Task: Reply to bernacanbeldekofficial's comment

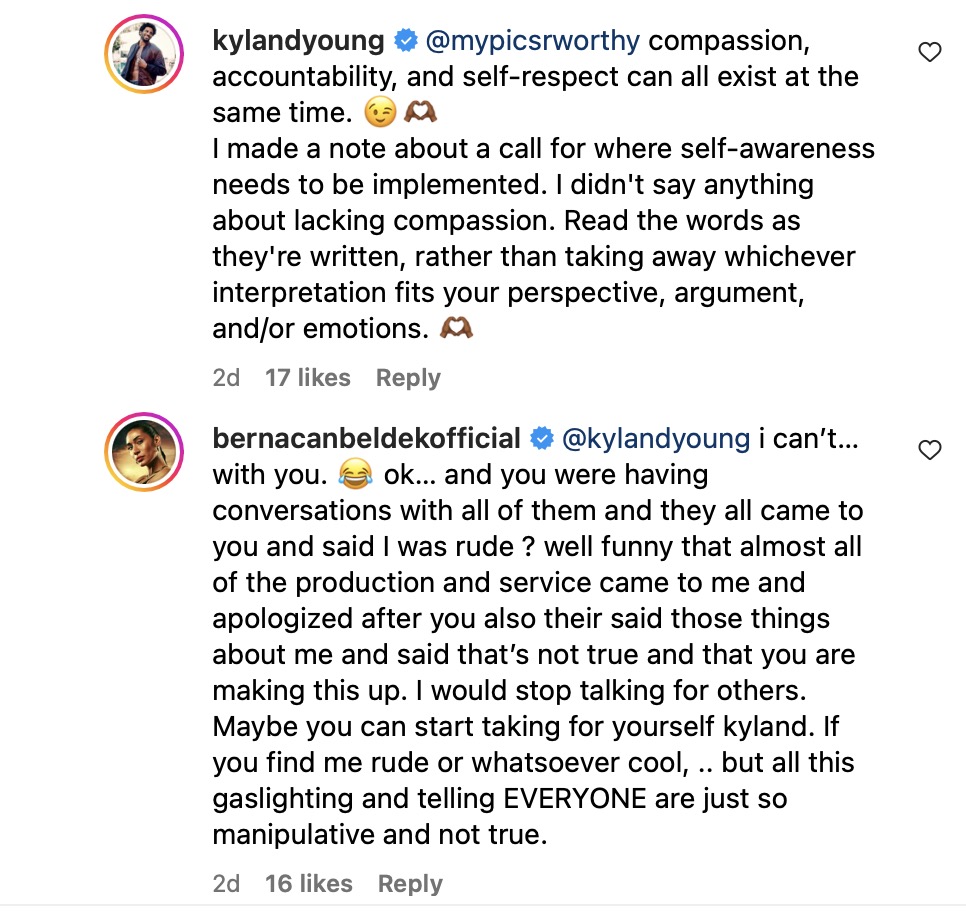Action: point(410,884)
